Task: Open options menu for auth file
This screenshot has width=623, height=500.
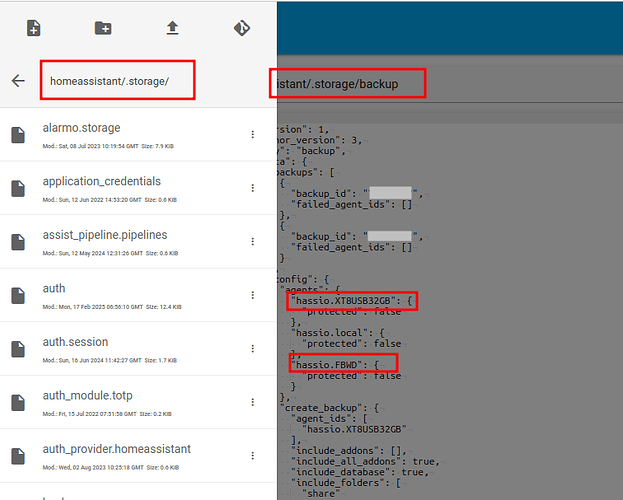Action: click(253, 295)
